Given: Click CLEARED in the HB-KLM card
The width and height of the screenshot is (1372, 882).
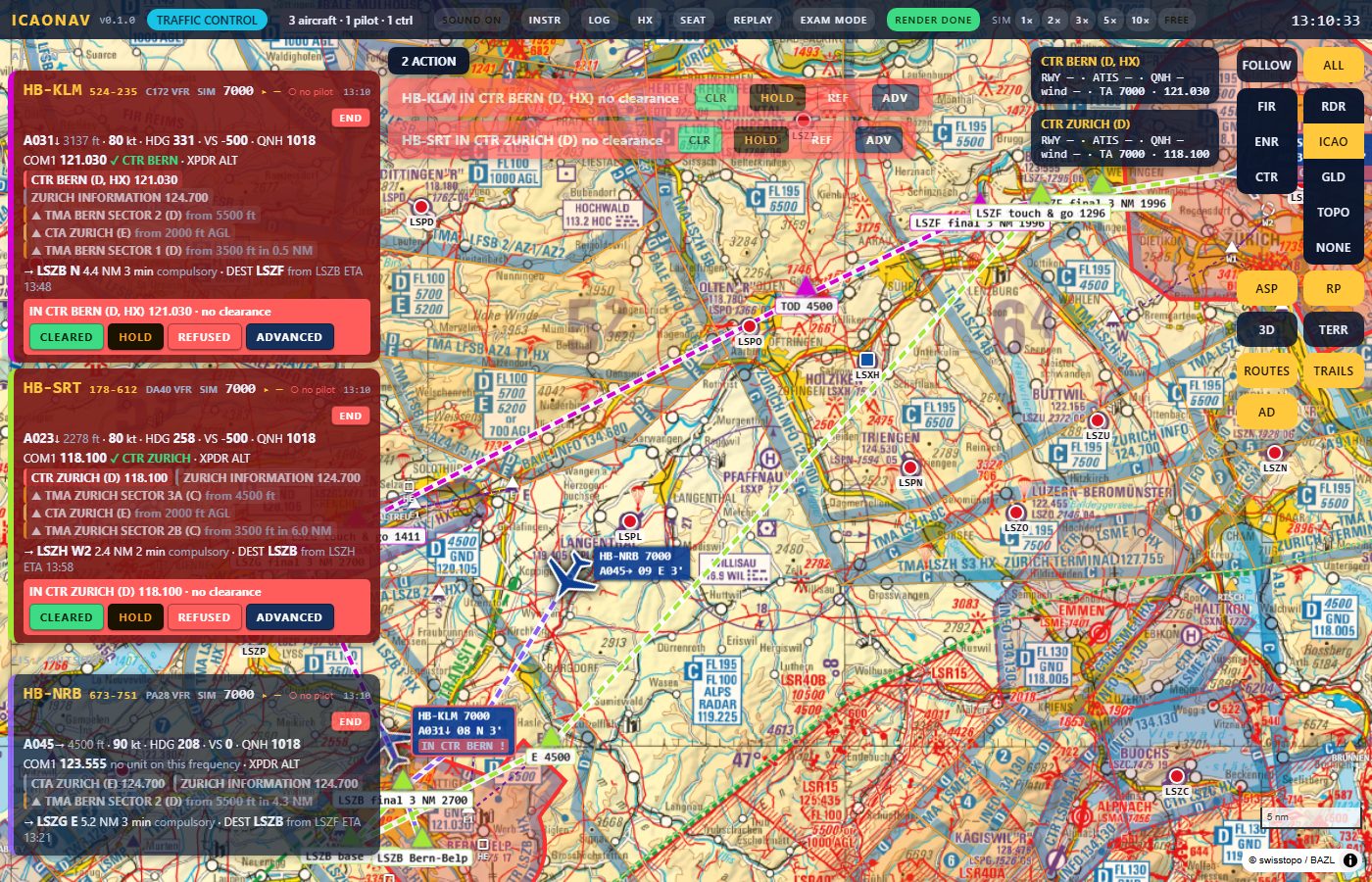Looking at the screenshot, I should 66,337.
